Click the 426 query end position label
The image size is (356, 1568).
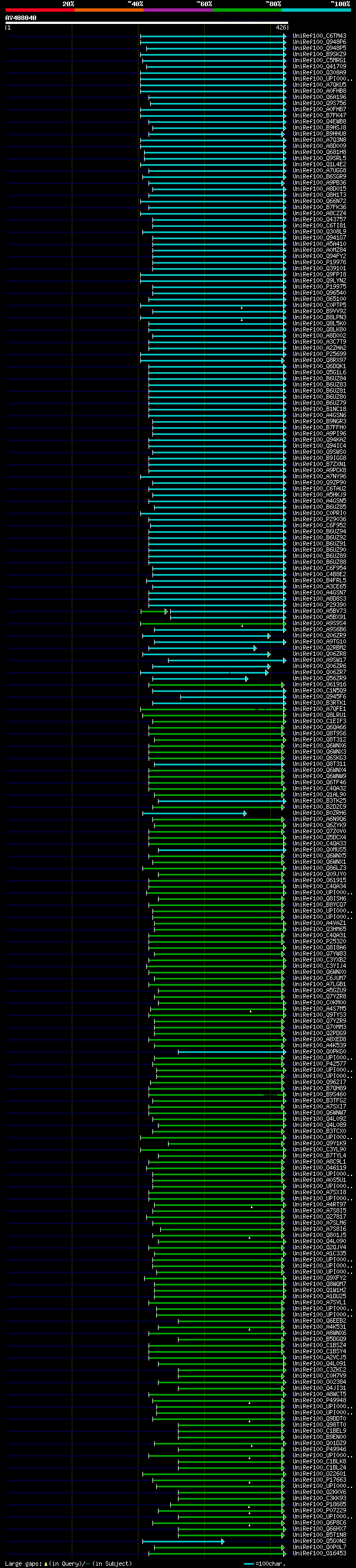coord(280,27)
